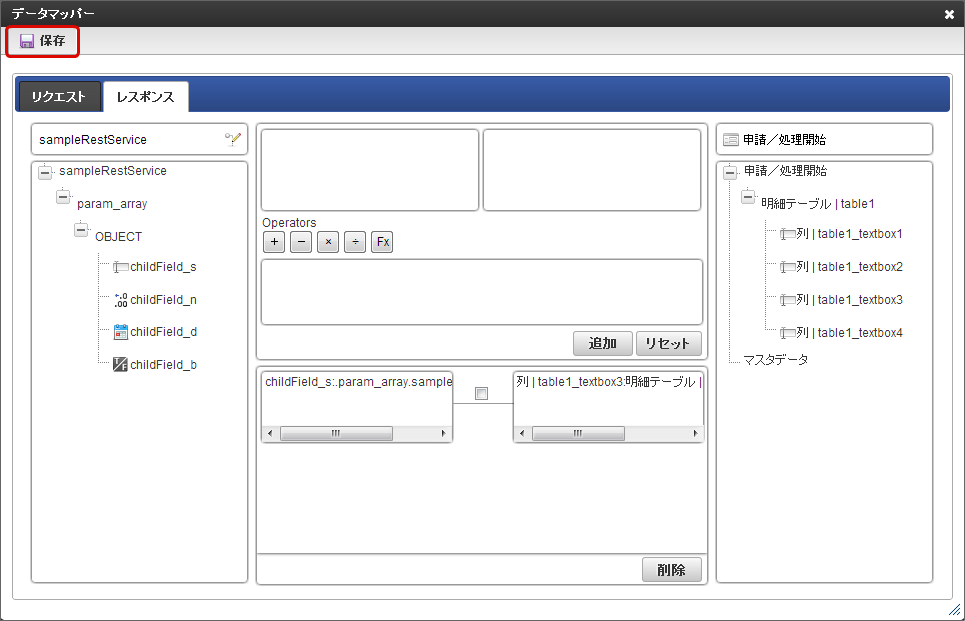Close the データマッパー dialog
965x621 pixels.
949,14
